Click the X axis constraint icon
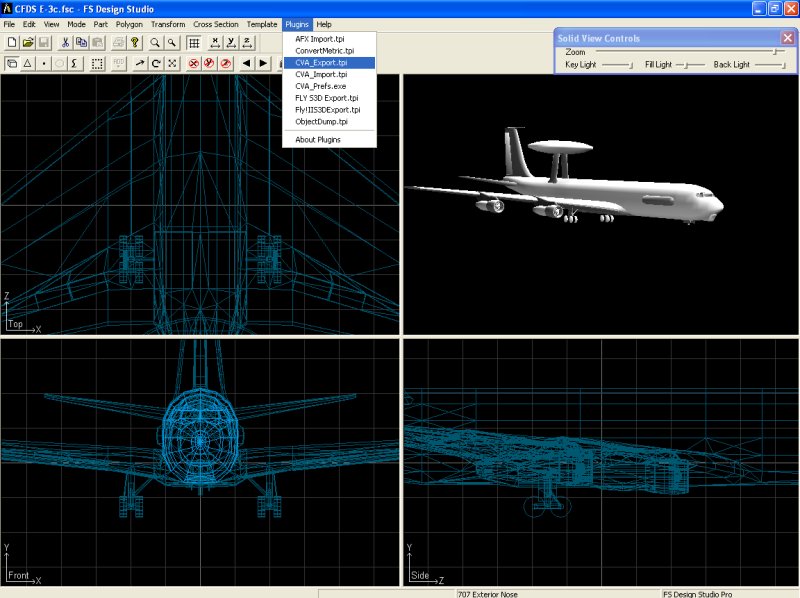Screen dimensions: 800x598 coord(214,43)
